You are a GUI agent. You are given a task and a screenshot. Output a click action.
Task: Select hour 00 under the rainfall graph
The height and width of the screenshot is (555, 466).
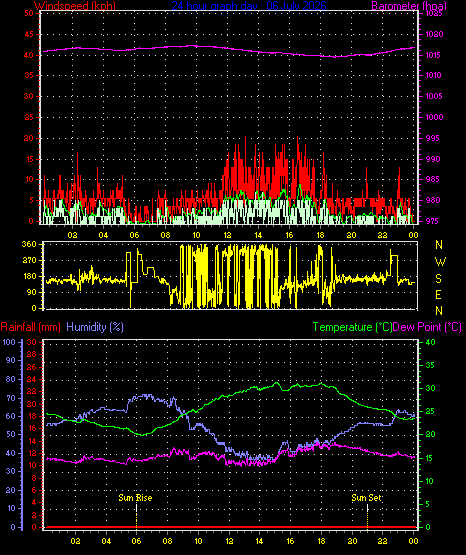point(413,541)
